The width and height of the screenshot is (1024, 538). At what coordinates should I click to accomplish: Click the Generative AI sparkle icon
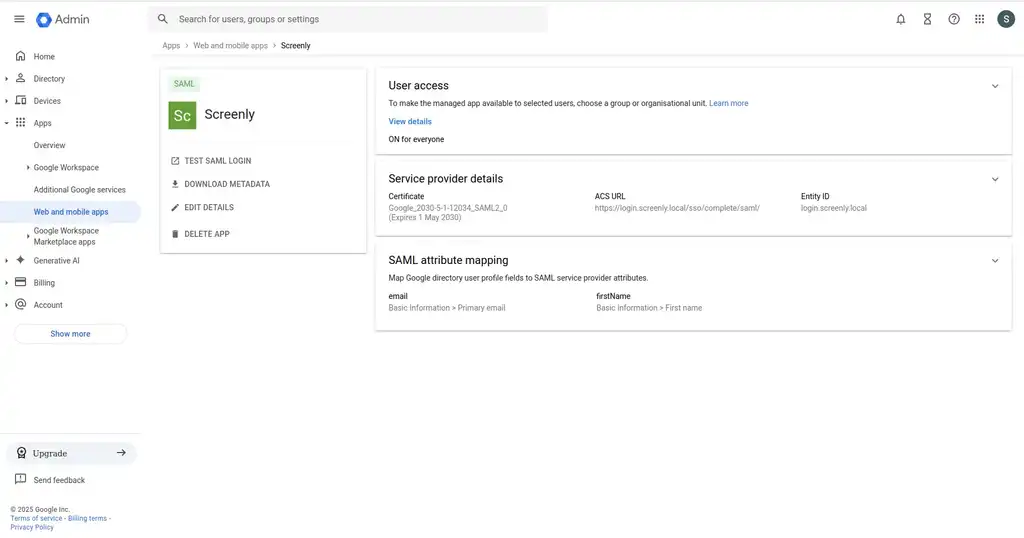tap(20, 260)
